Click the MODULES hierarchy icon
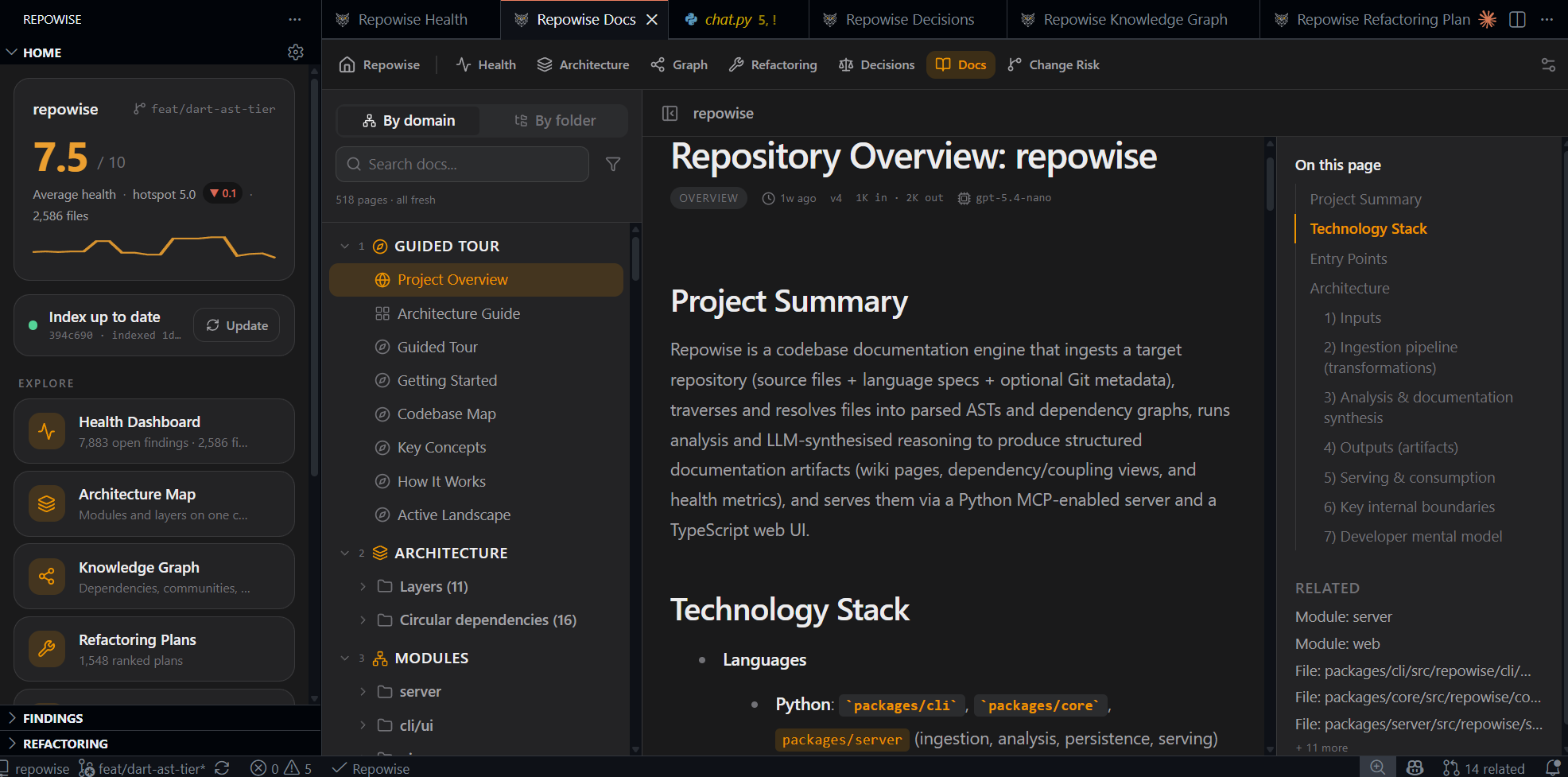 click(380, 659)
